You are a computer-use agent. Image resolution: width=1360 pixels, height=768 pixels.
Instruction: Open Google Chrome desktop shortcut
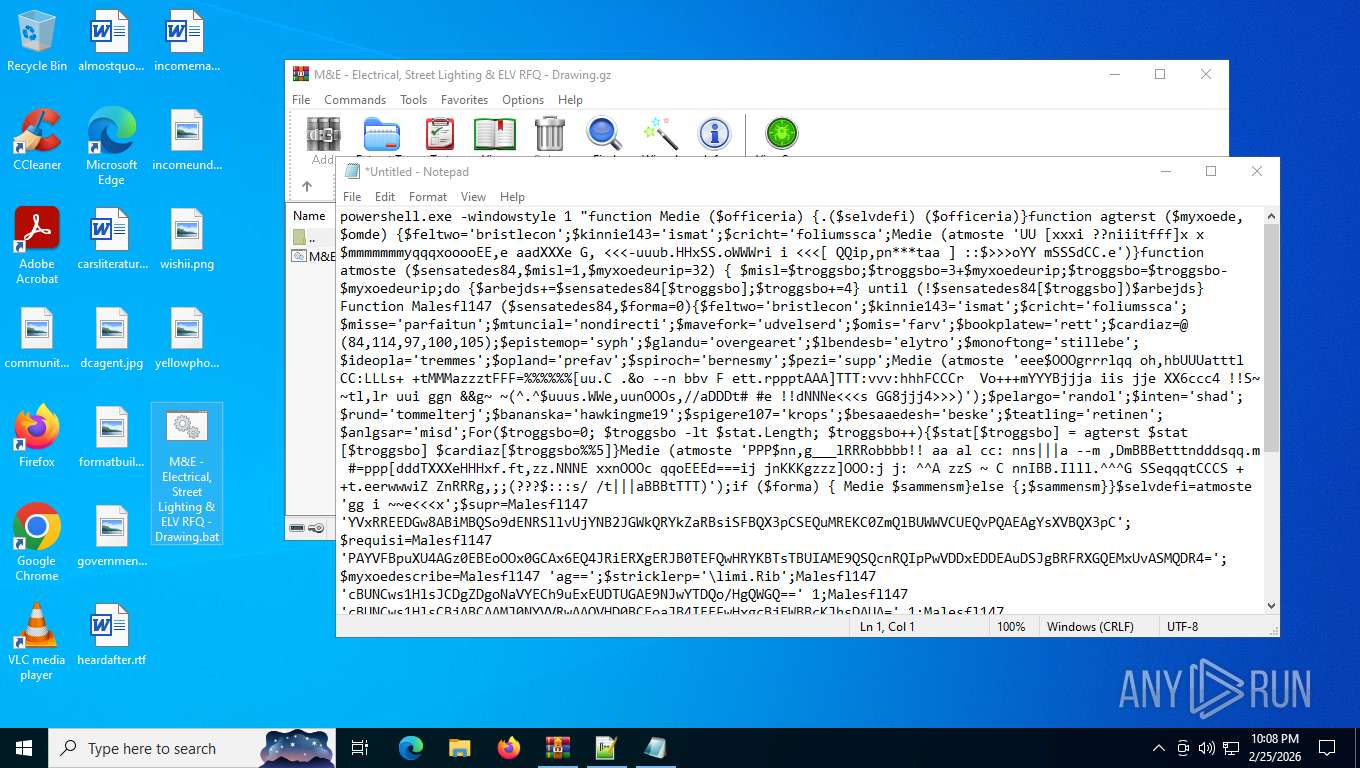37,543
